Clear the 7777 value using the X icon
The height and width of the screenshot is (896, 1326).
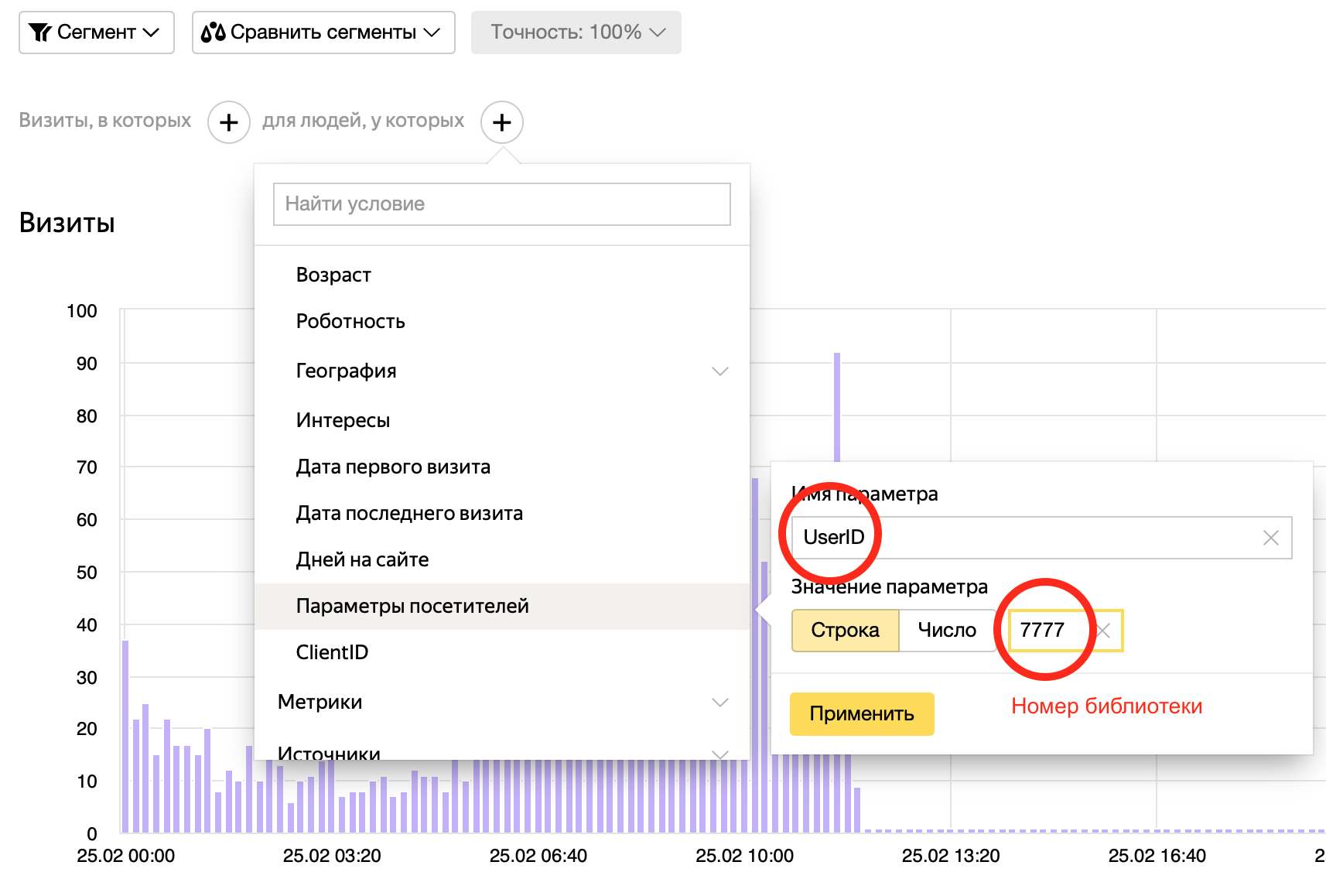tap(1103, 631)
